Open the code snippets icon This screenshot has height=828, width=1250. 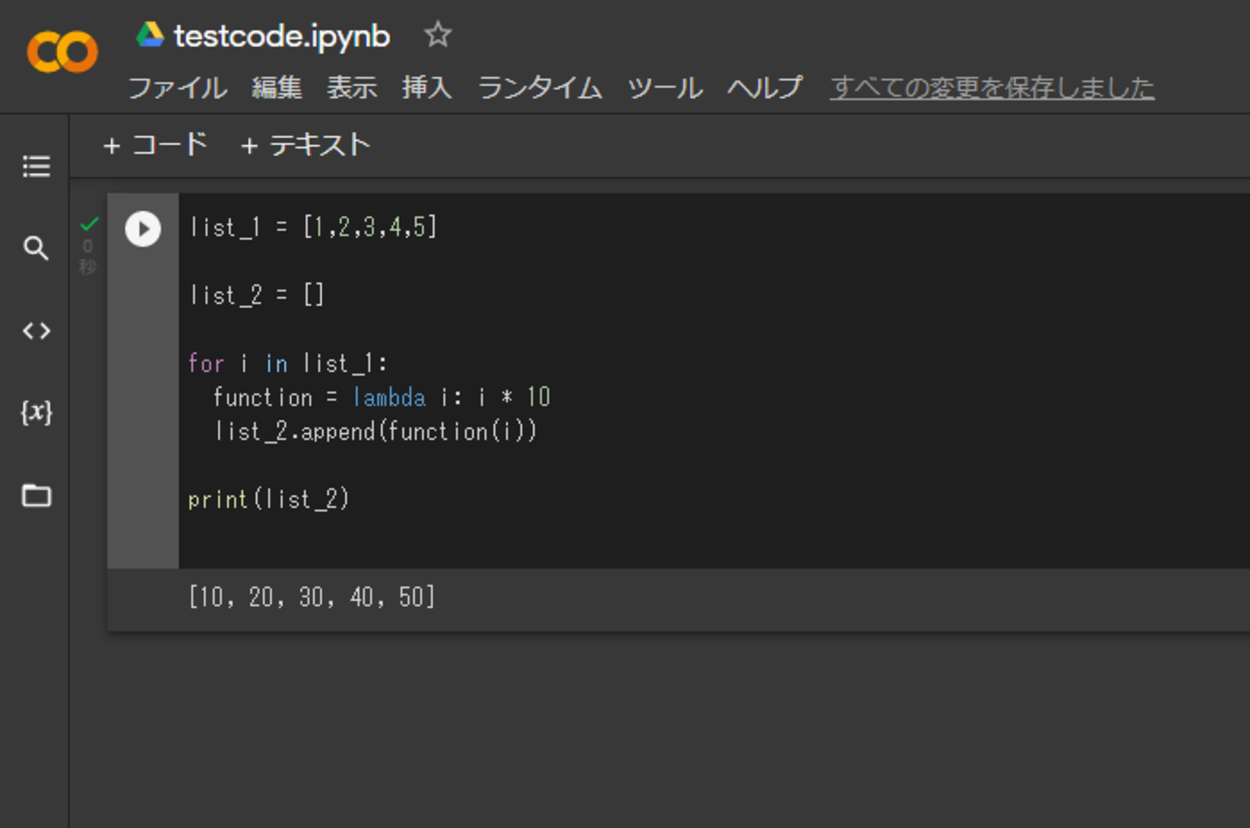36,331
